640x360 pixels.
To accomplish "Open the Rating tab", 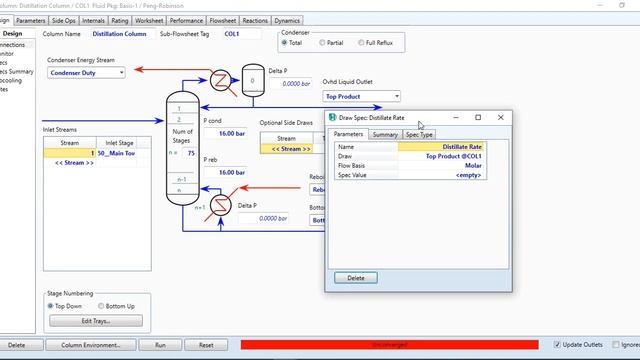I will [120, 20].
